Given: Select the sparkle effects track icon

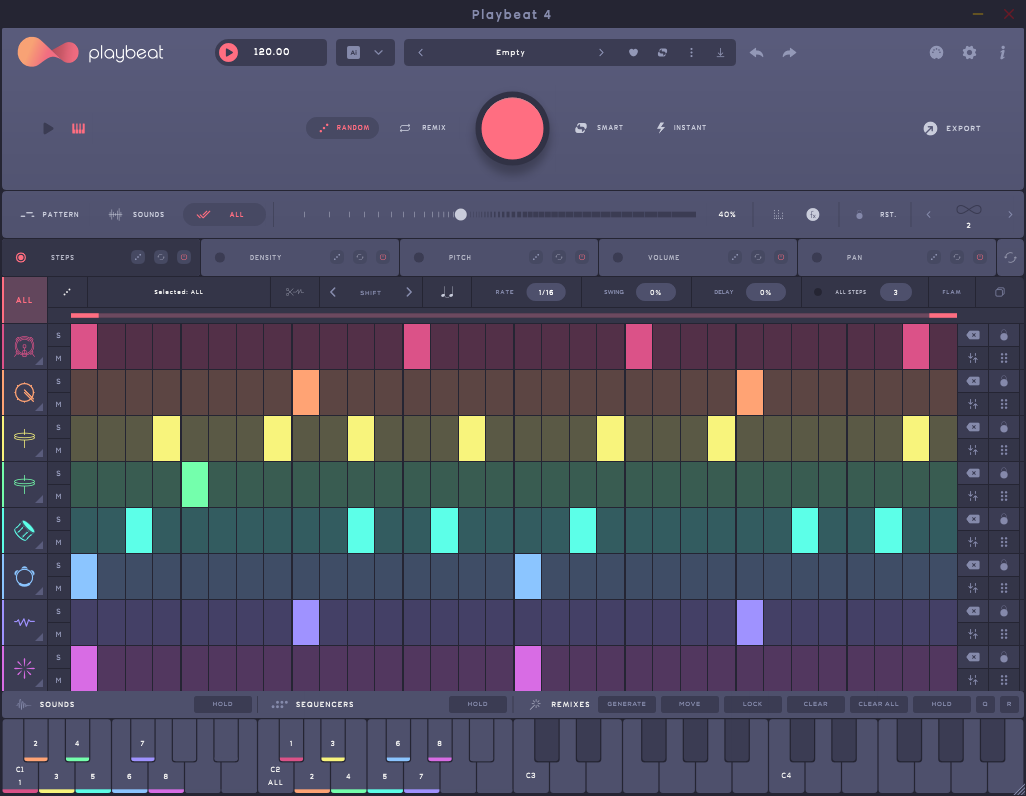Looking at the screenshot, I should (x=24, y=668).
